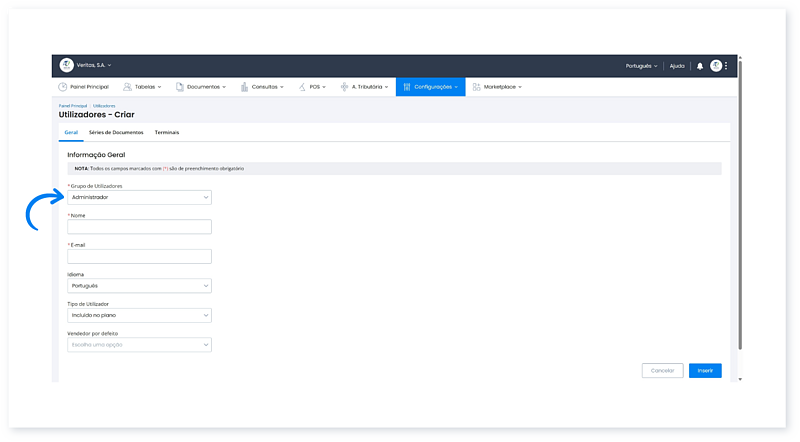Click the user avatar in top bar

716,65
